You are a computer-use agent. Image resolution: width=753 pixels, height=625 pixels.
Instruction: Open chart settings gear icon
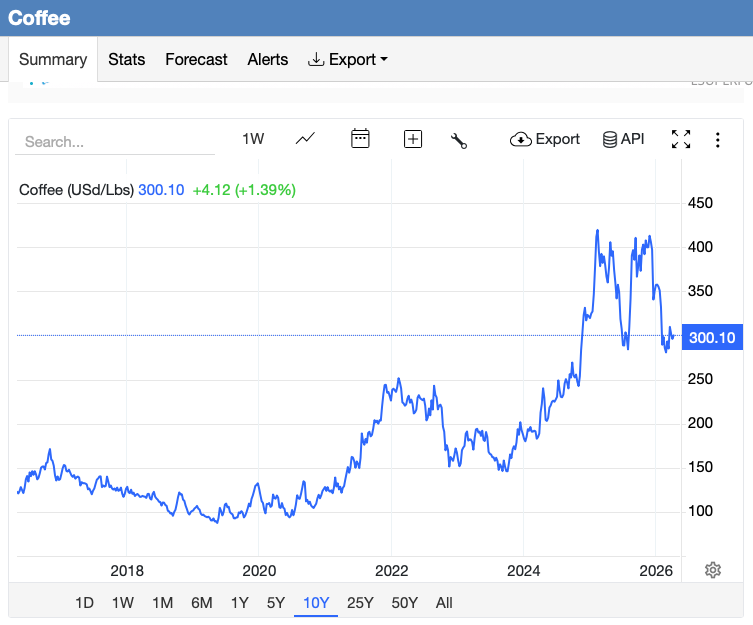click(713, 570)
